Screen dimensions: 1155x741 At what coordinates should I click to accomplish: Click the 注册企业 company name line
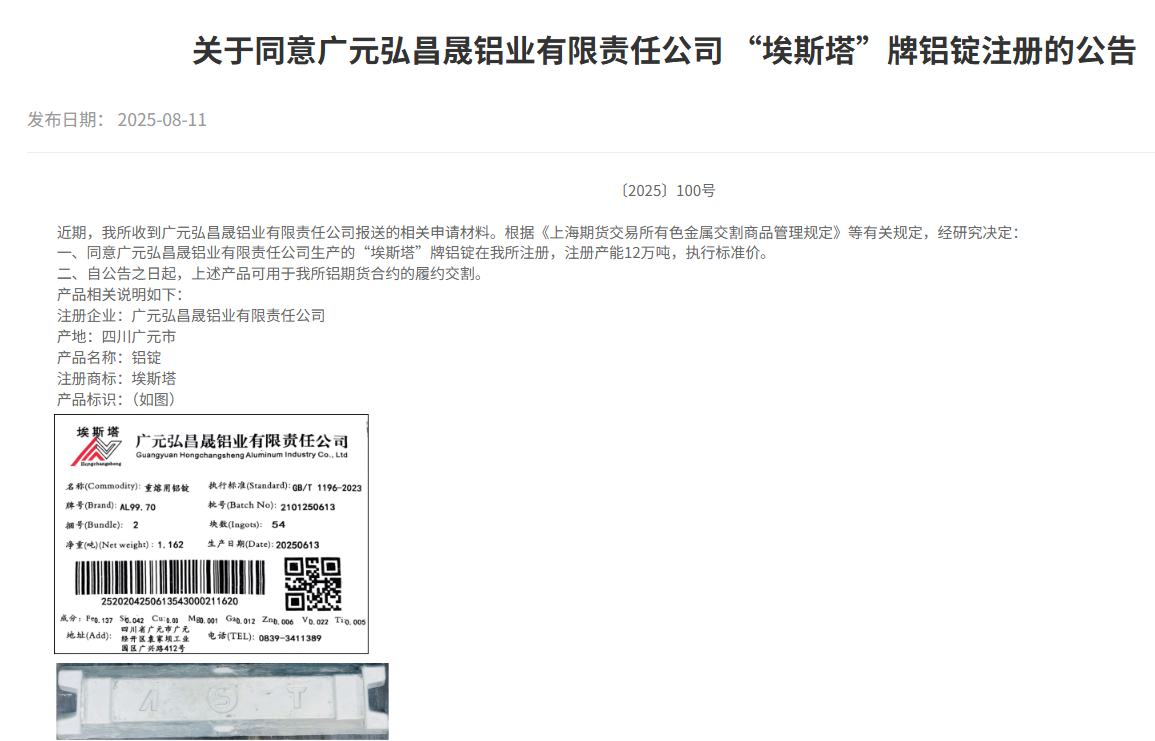pyautogui.click(x=191, y=315)
